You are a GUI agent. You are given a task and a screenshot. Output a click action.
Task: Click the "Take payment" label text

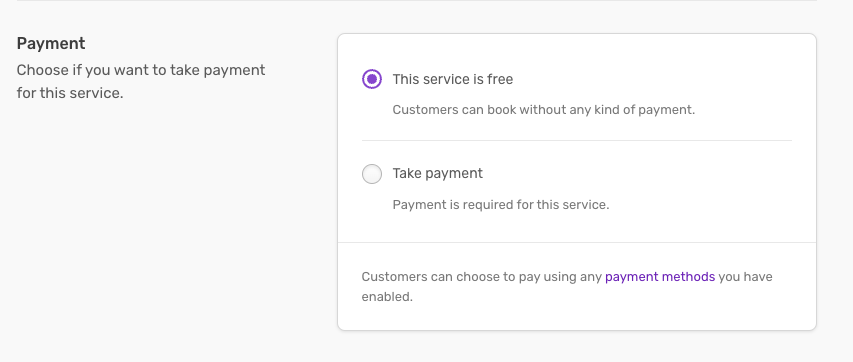click(437, 174)
